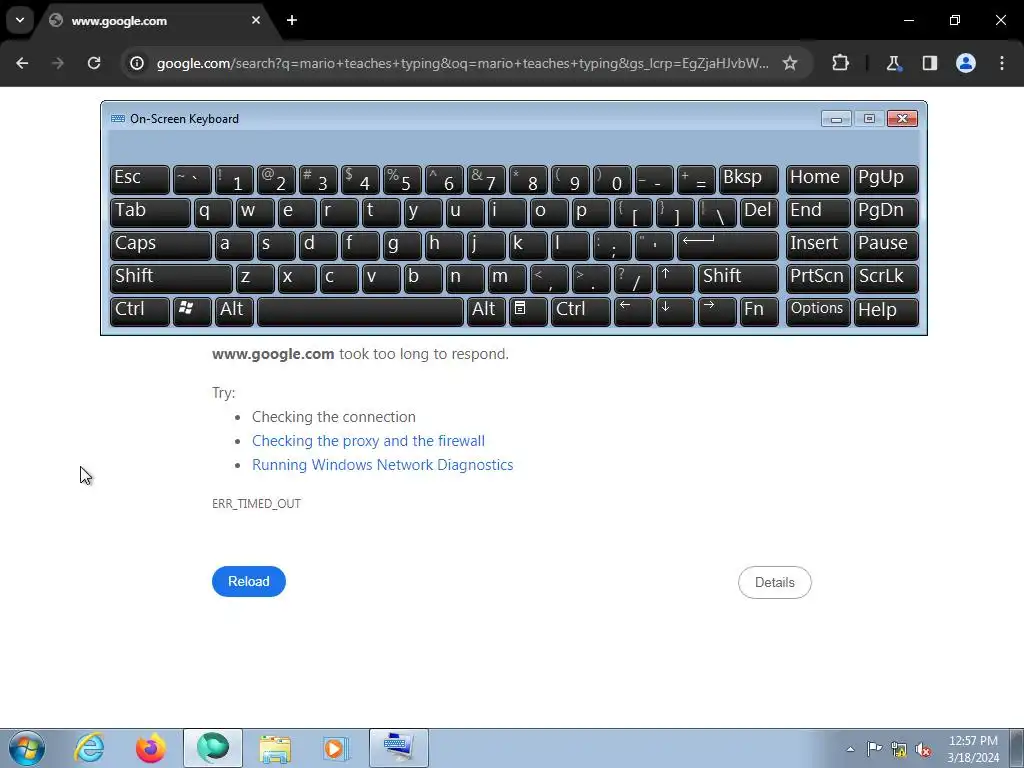
Task: Open the keyboard Options key
Action: pyautogui.click(x=818, y=311)
